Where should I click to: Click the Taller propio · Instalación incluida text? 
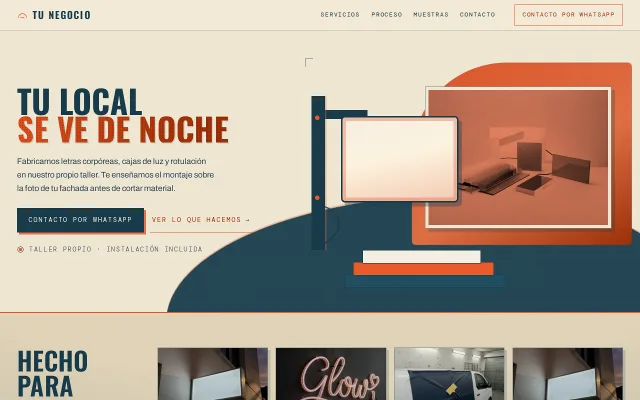click(116, 249)
